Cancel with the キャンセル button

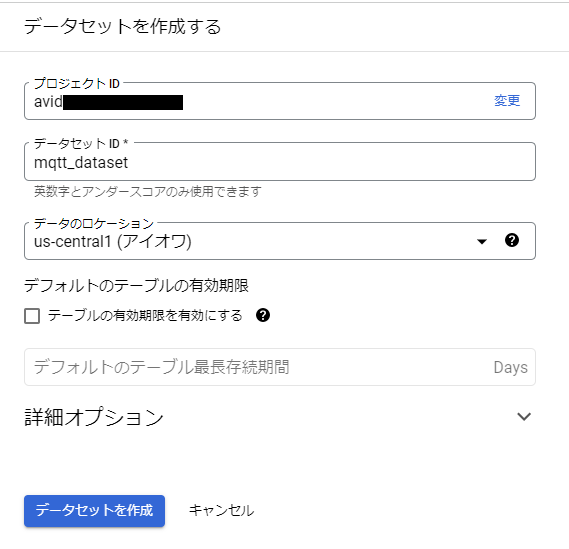pyautogui.click(x=221, y=511)
